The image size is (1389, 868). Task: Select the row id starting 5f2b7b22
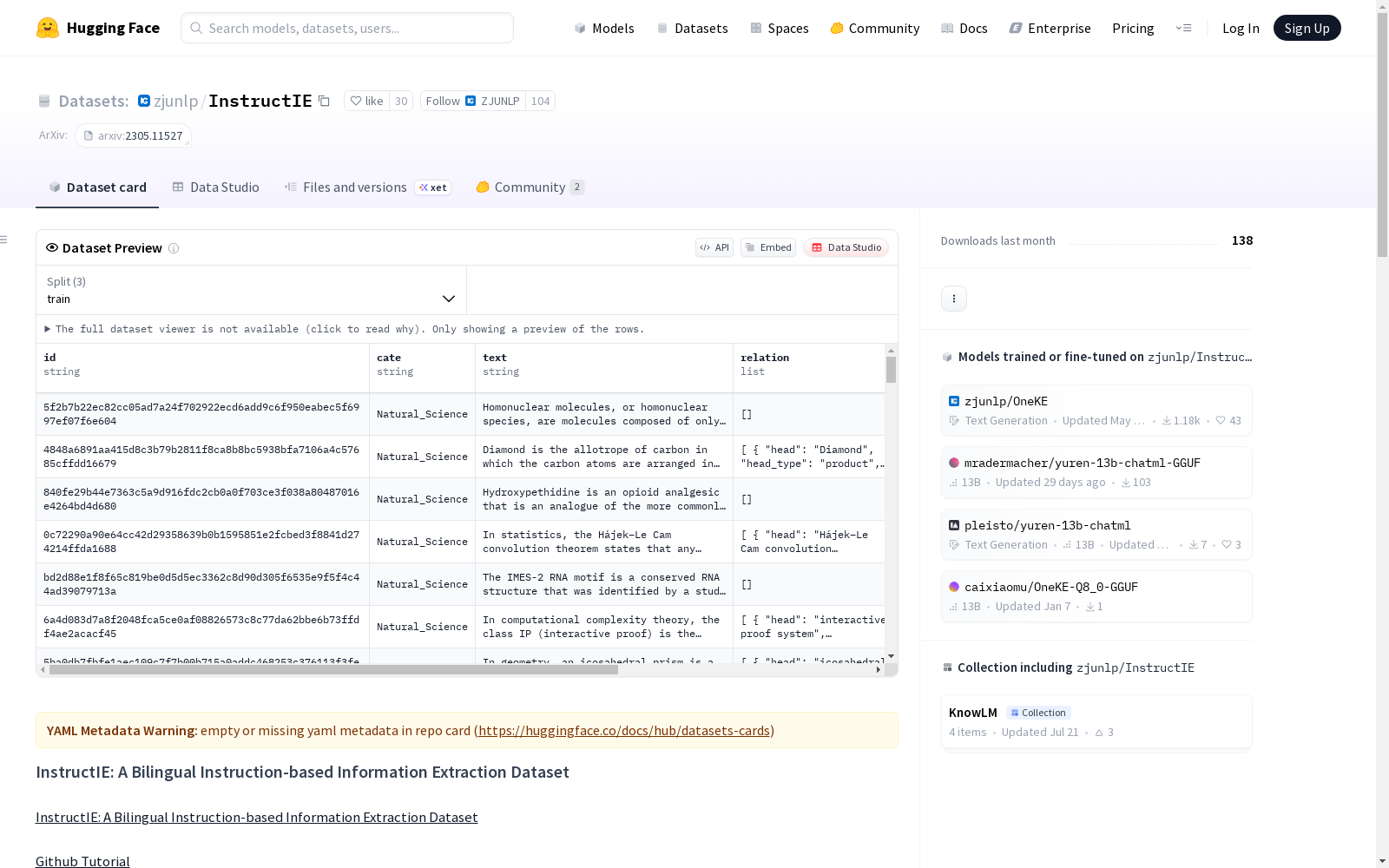[x=201, y=414]
